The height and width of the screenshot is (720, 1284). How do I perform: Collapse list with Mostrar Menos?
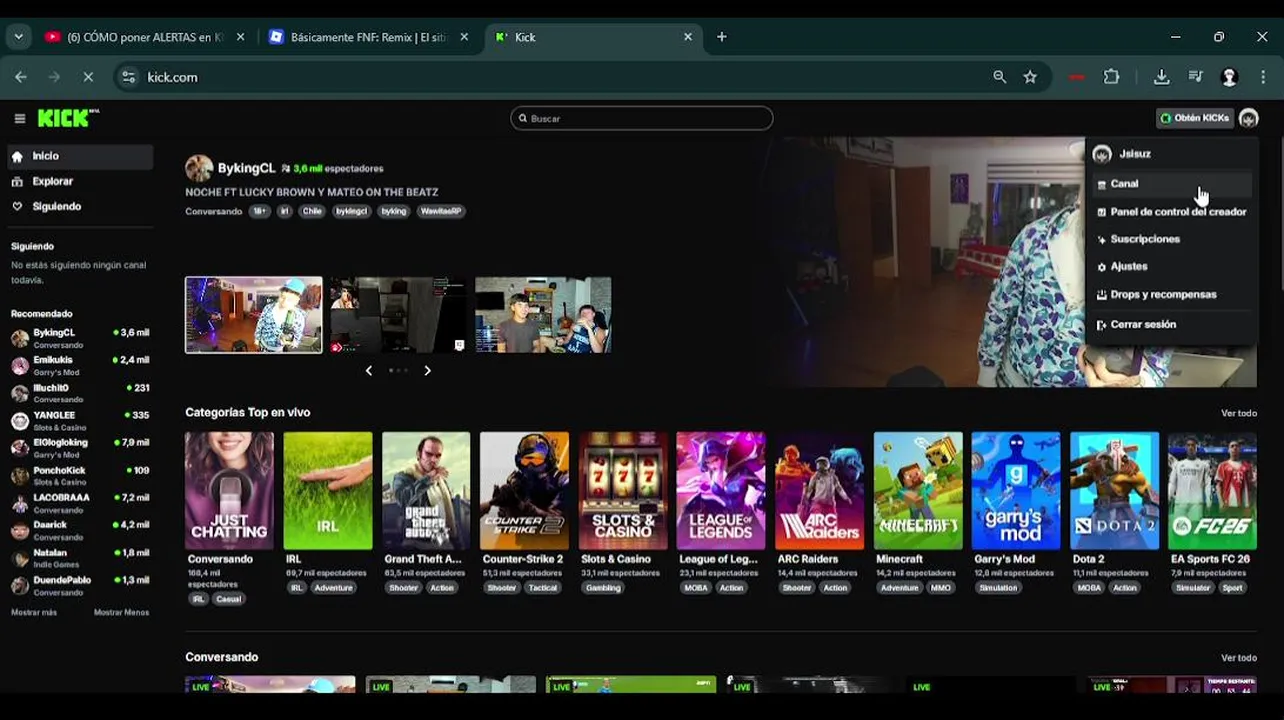point(121,612)
